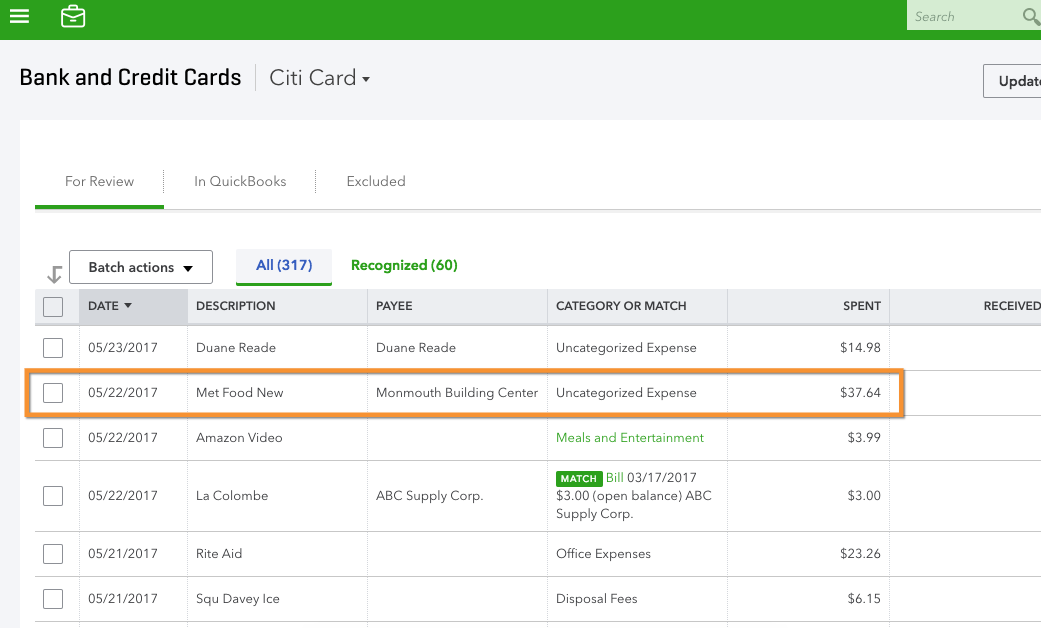Open the Batch actions dropdown
Viewport: 1041px width, 628px height.
click(x=140, y=267)
